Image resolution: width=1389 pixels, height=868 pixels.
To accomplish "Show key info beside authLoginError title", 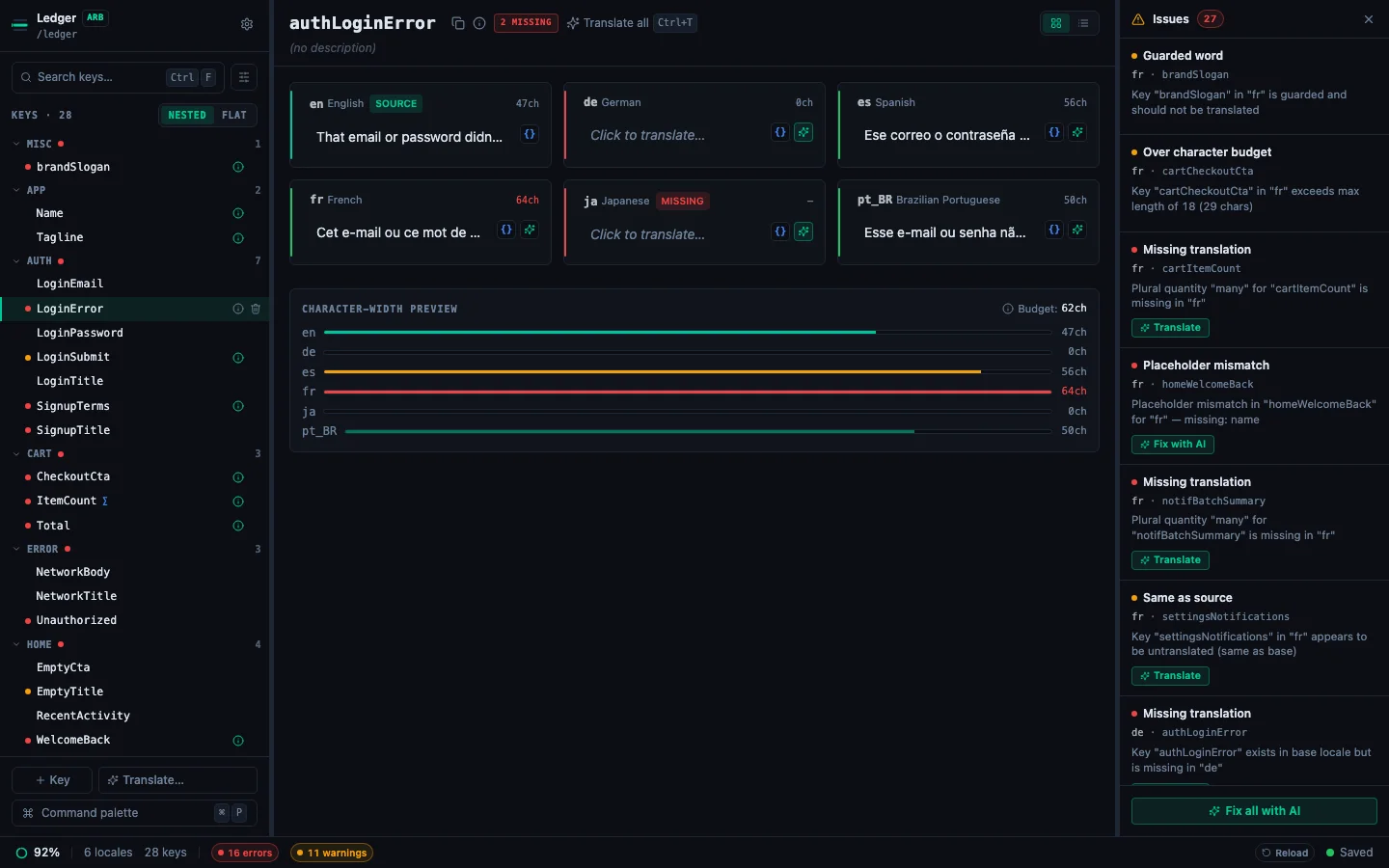I will 479,23.
